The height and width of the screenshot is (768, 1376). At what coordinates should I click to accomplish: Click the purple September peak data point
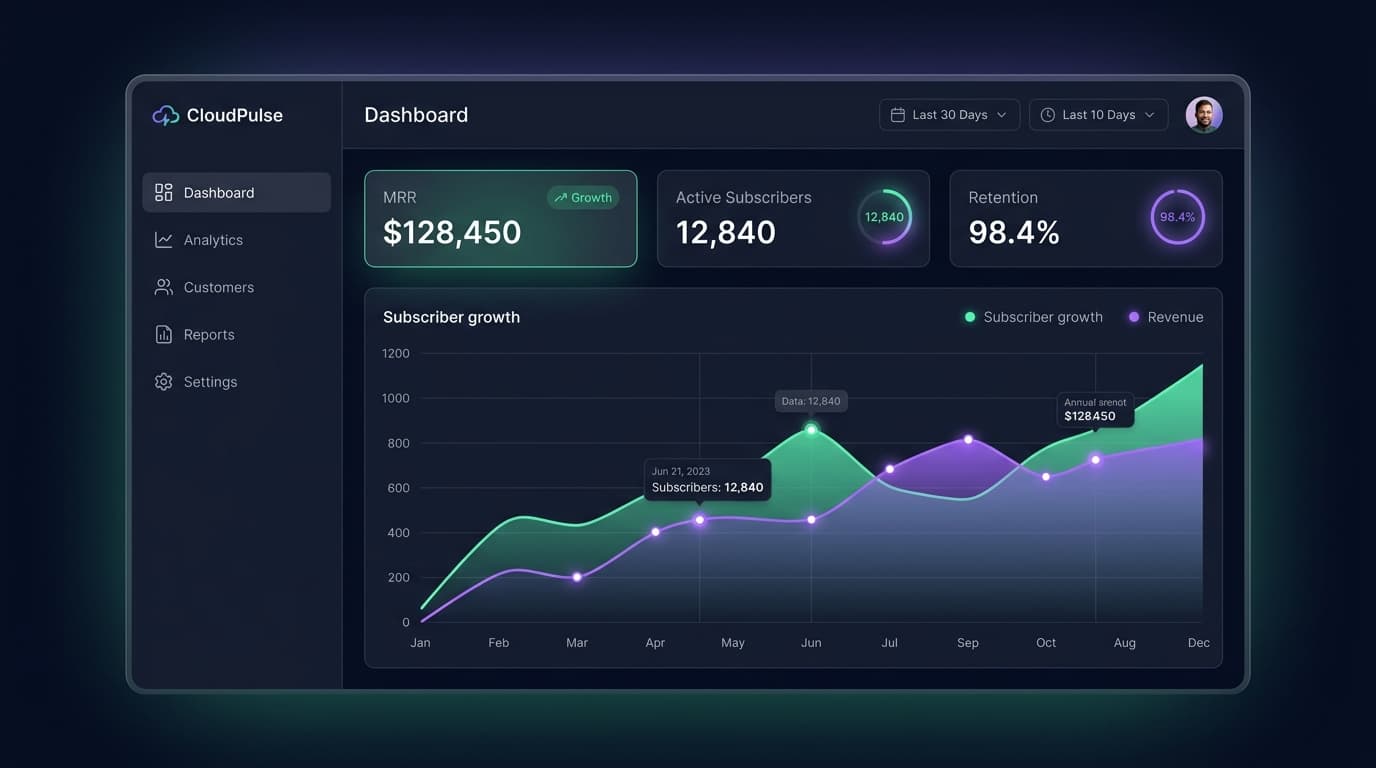(x=968, y=440)
